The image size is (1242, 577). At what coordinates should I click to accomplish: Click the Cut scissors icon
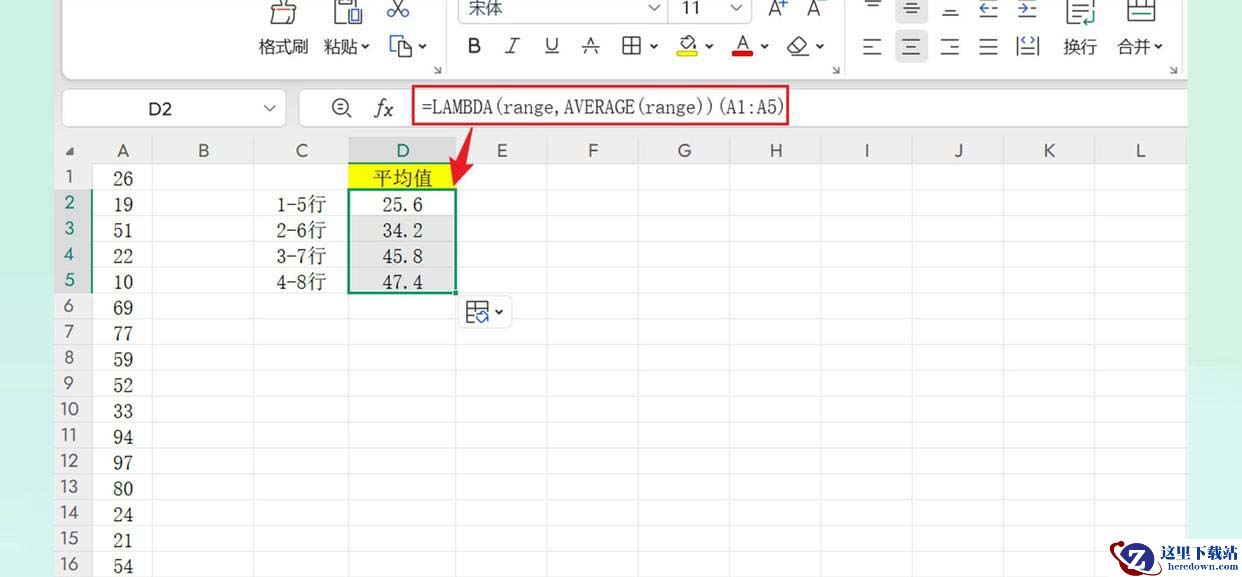pos(398,9)
